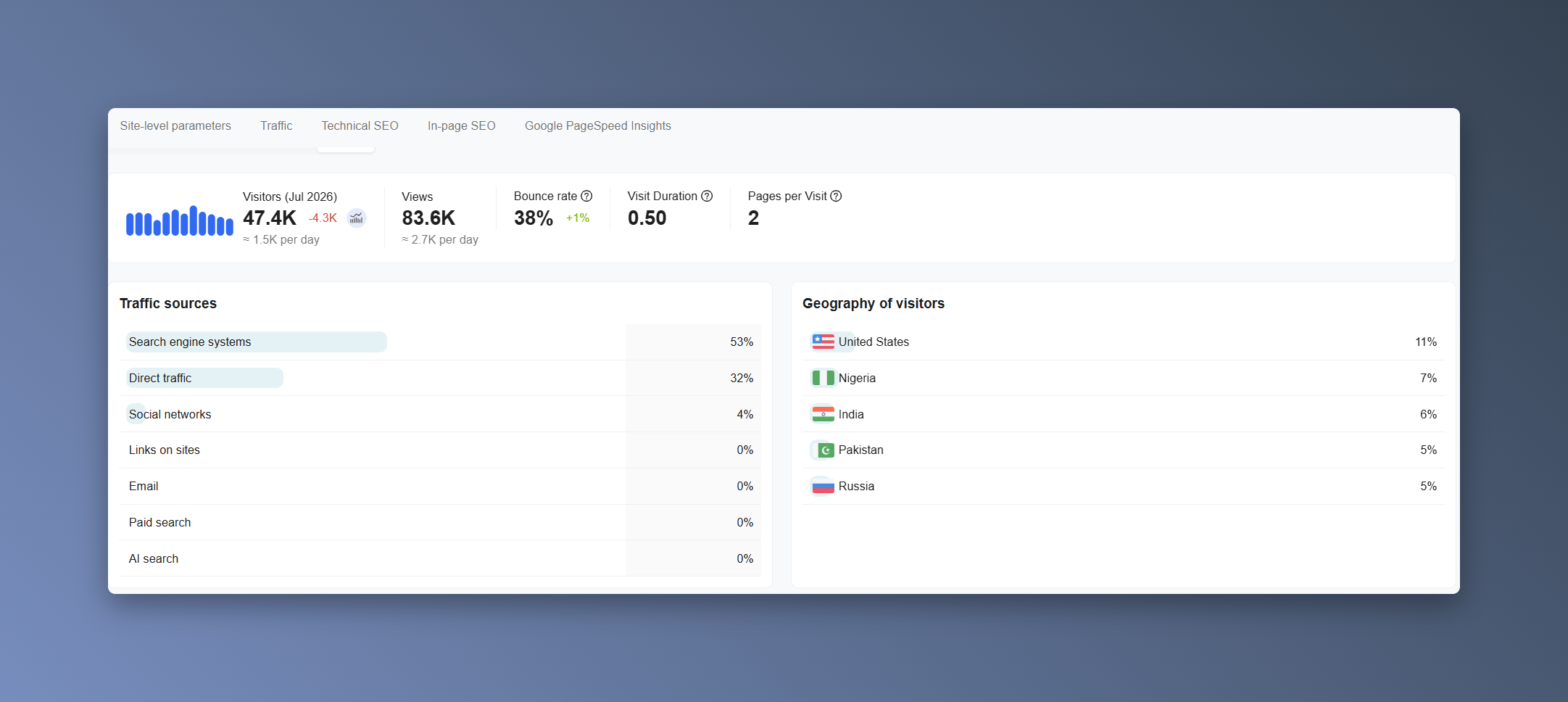
Task: Click the Russia flag icon
Action: 823,487
